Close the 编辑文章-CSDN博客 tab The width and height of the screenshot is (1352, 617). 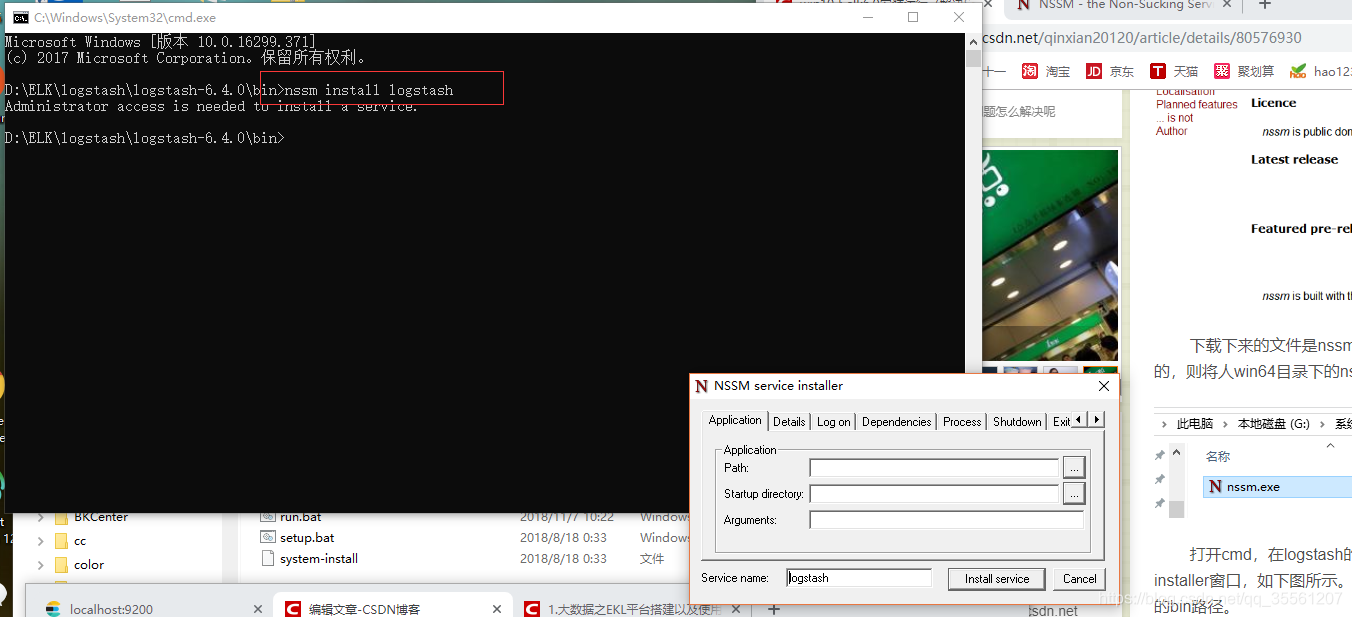click(x=497, y=609)
